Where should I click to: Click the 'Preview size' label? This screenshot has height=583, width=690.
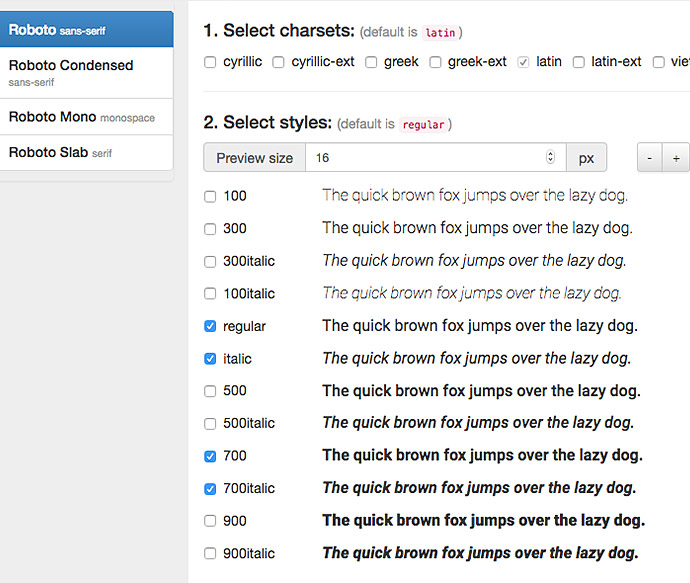pyautogui.click(x=255, y=158)
